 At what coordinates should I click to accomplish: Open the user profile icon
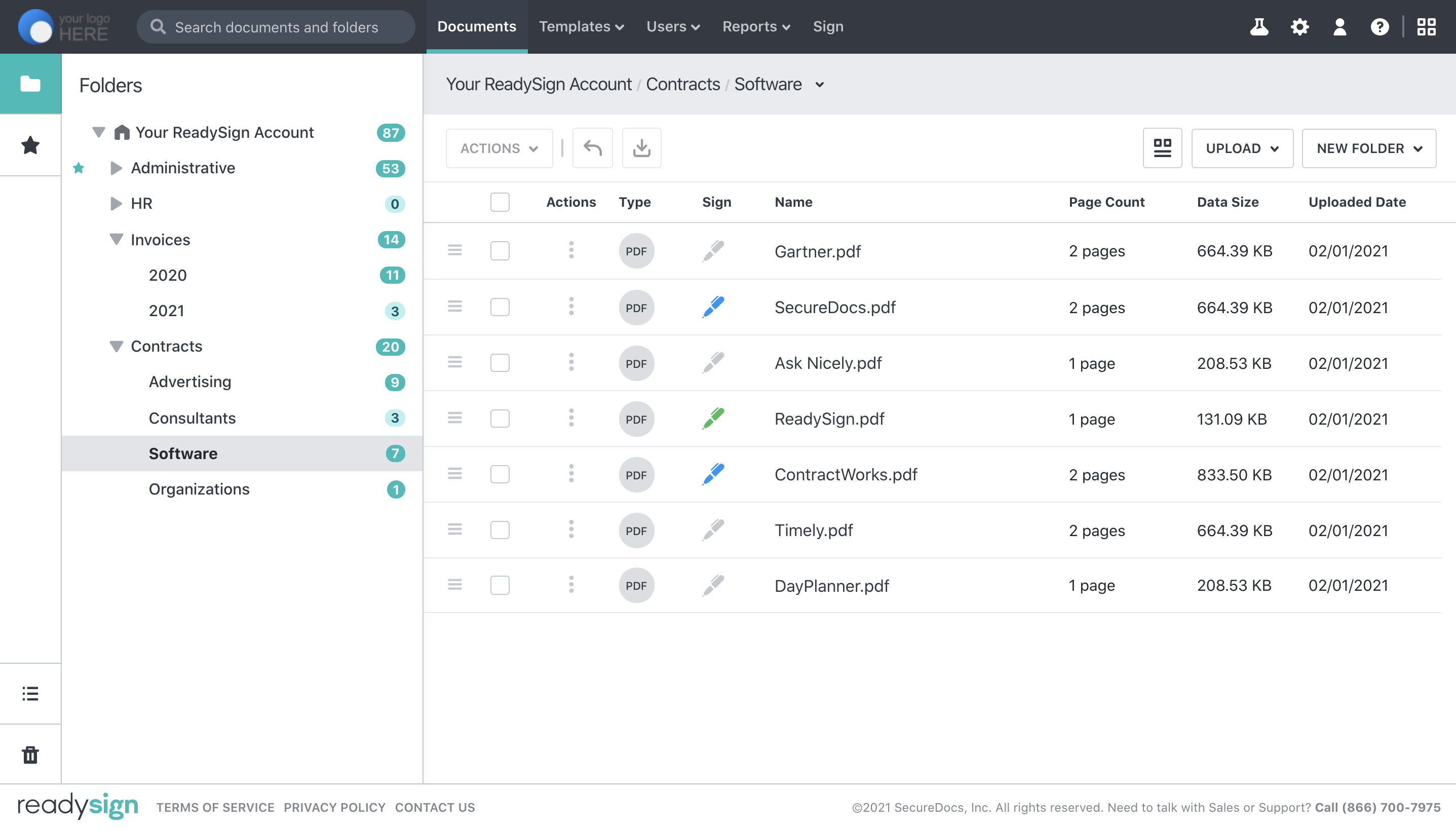[1339, 27]
